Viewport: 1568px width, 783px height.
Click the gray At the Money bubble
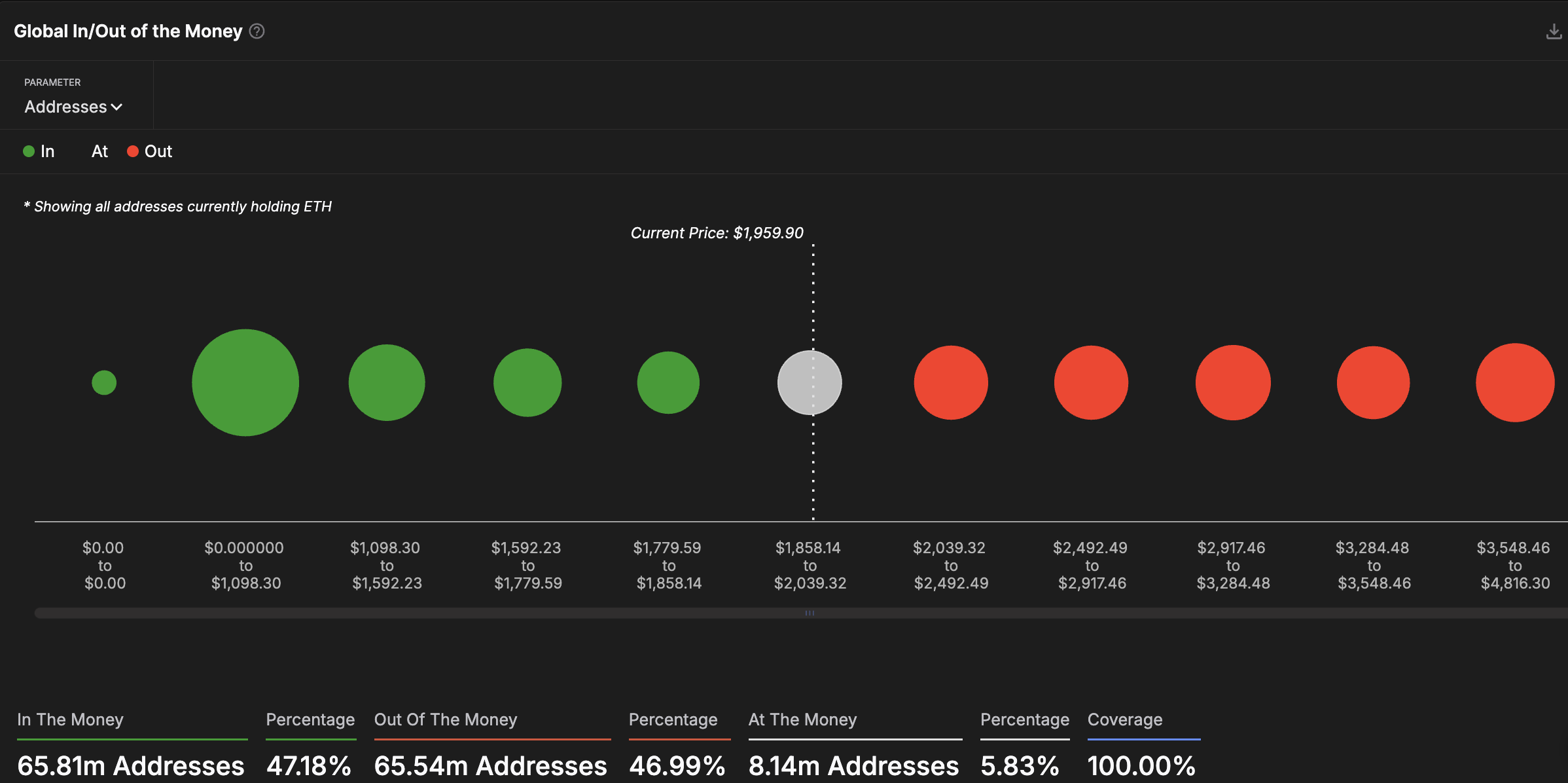pos(810,382)
